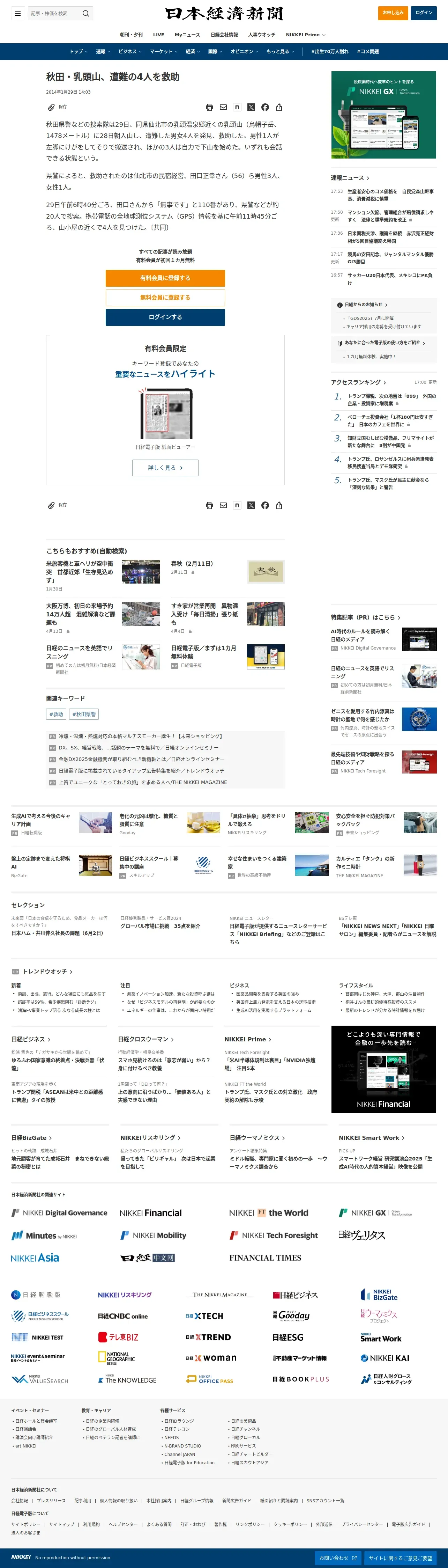The width and height of the screenshot is (448, 1568).
Task: Print article using top printer icon
Action: click(209, 107)
